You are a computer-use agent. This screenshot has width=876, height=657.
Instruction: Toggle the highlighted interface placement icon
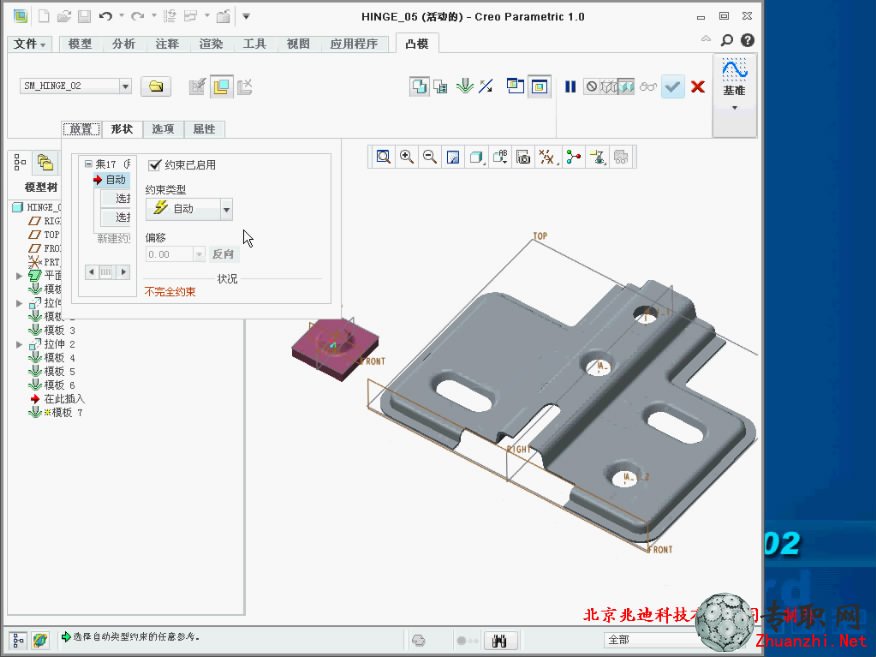click(x=222, y=87)
